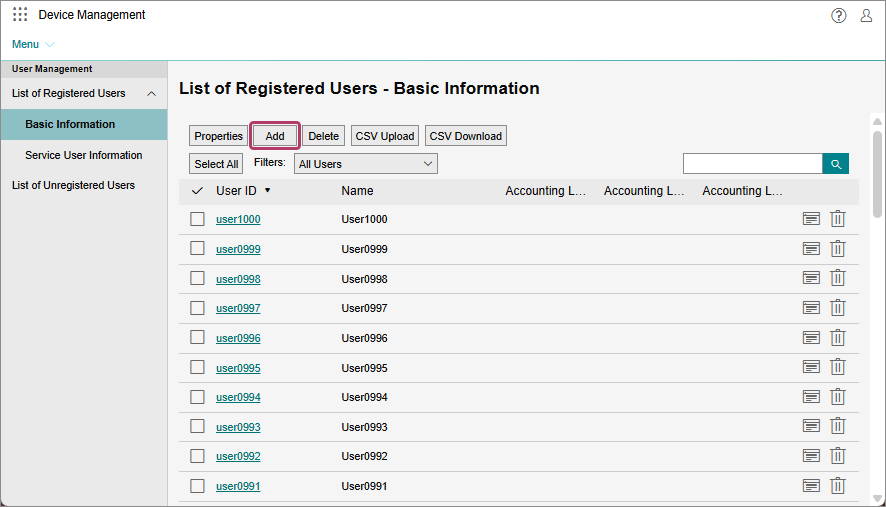
Task: Click the search text field
Action: [752, 164]
